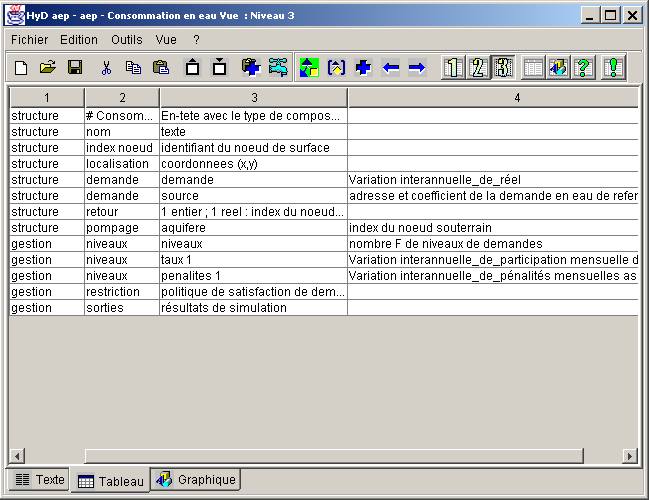Image resolution: width=649 pixels, height=500 pixels.
Task: Switch to the Graphique tab
Action: (x=195, y=480)
